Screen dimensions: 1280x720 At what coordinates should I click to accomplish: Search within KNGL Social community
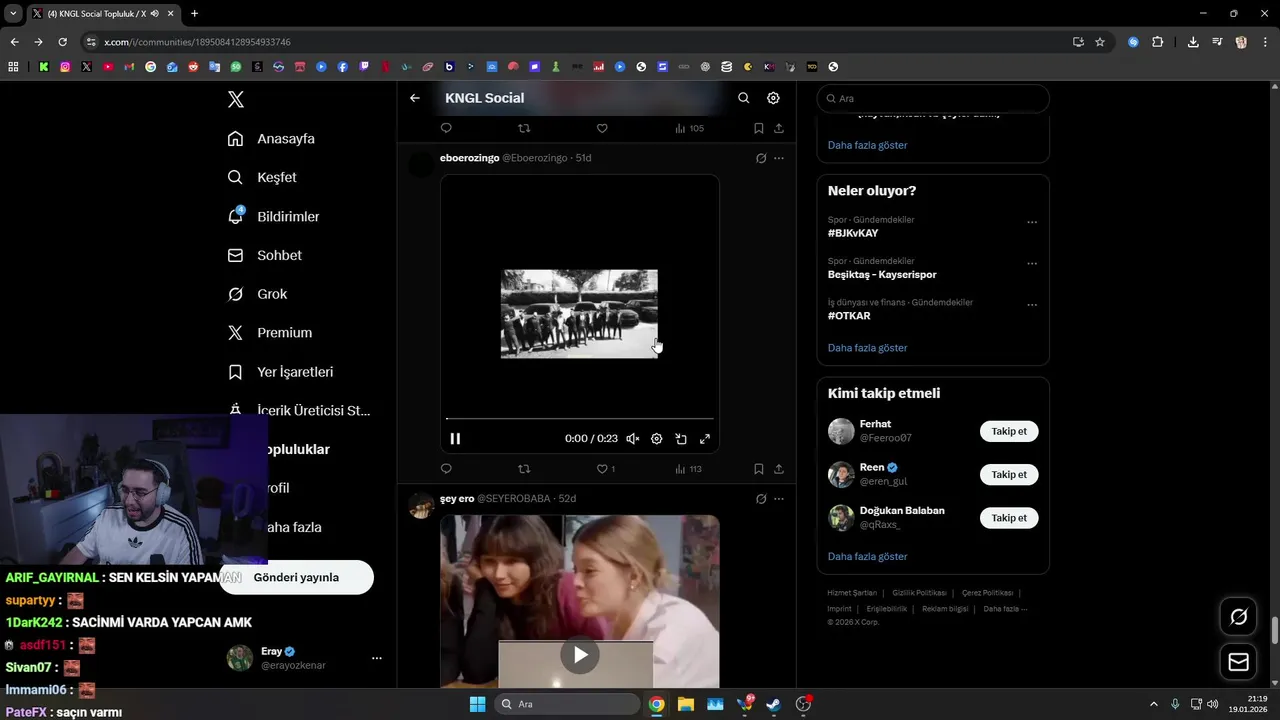(x=743, y=98)
